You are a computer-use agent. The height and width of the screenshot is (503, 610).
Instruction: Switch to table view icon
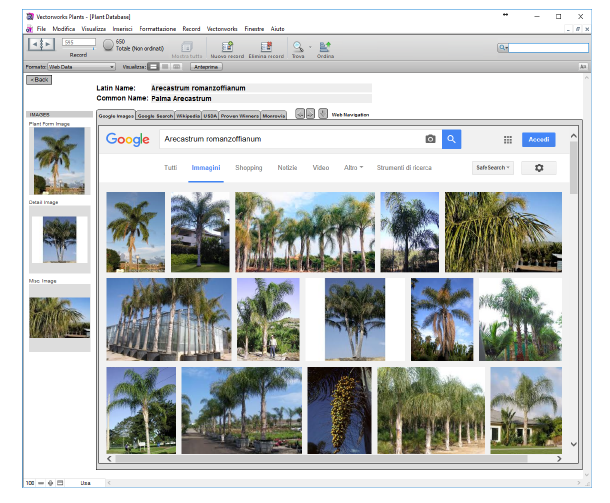click(177, 67)
